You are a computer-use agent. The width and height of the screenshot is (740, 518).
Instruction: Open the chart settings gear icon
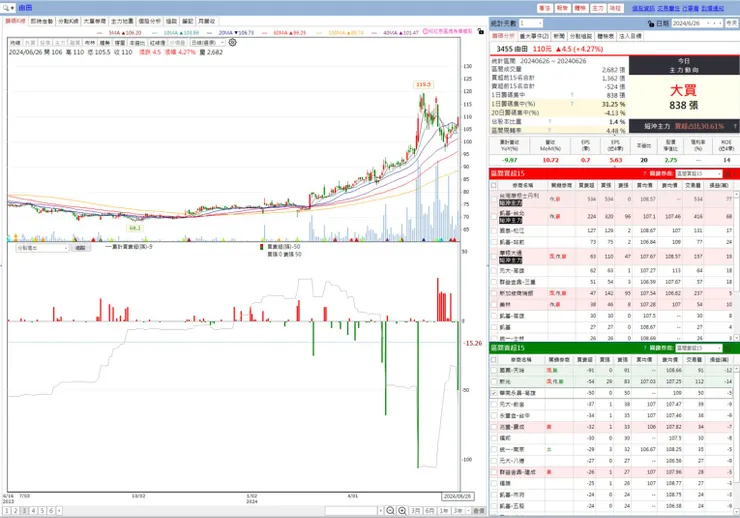233,42
